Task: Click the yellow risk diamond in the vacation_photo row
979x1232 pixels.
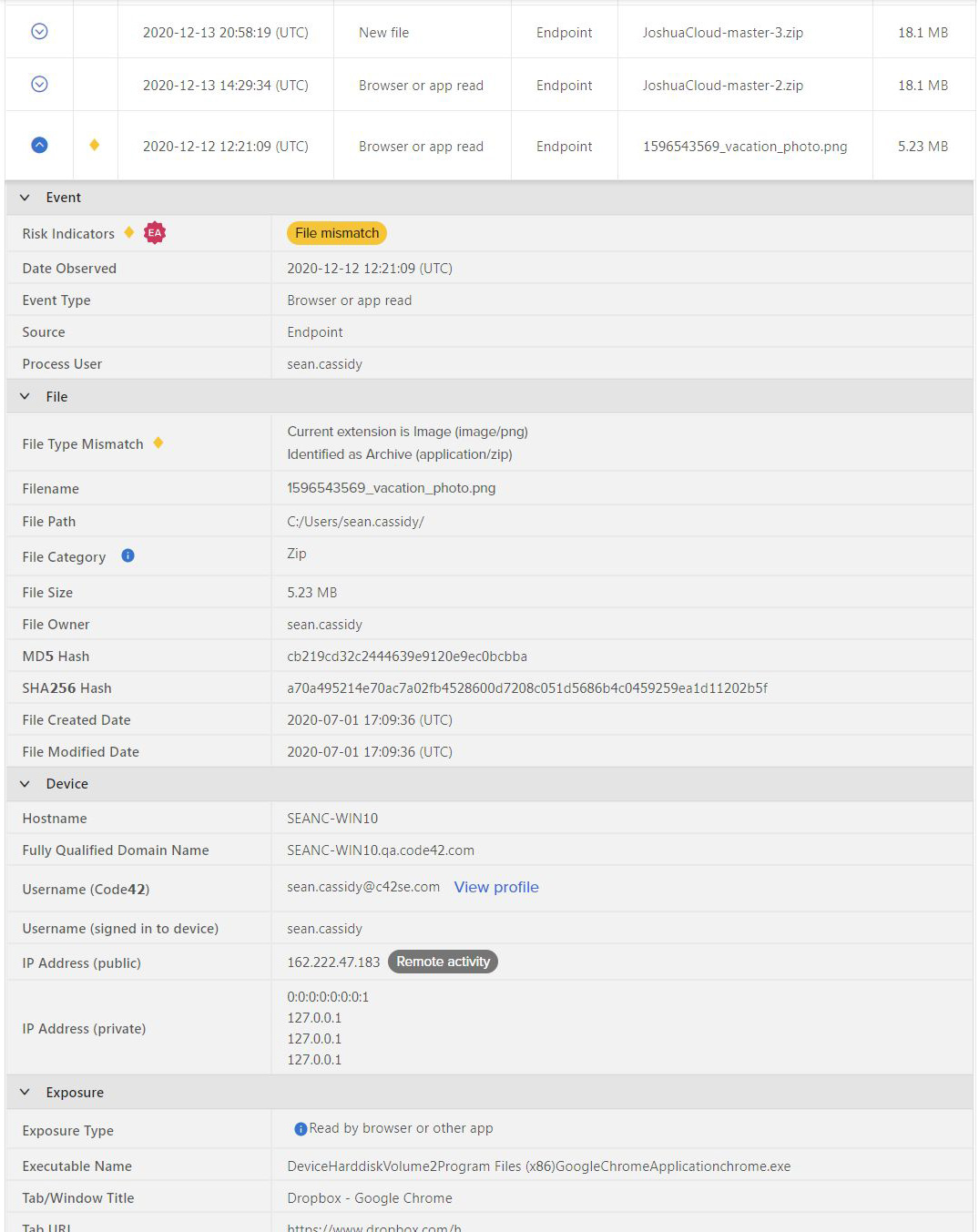Action: coord(95,145)
